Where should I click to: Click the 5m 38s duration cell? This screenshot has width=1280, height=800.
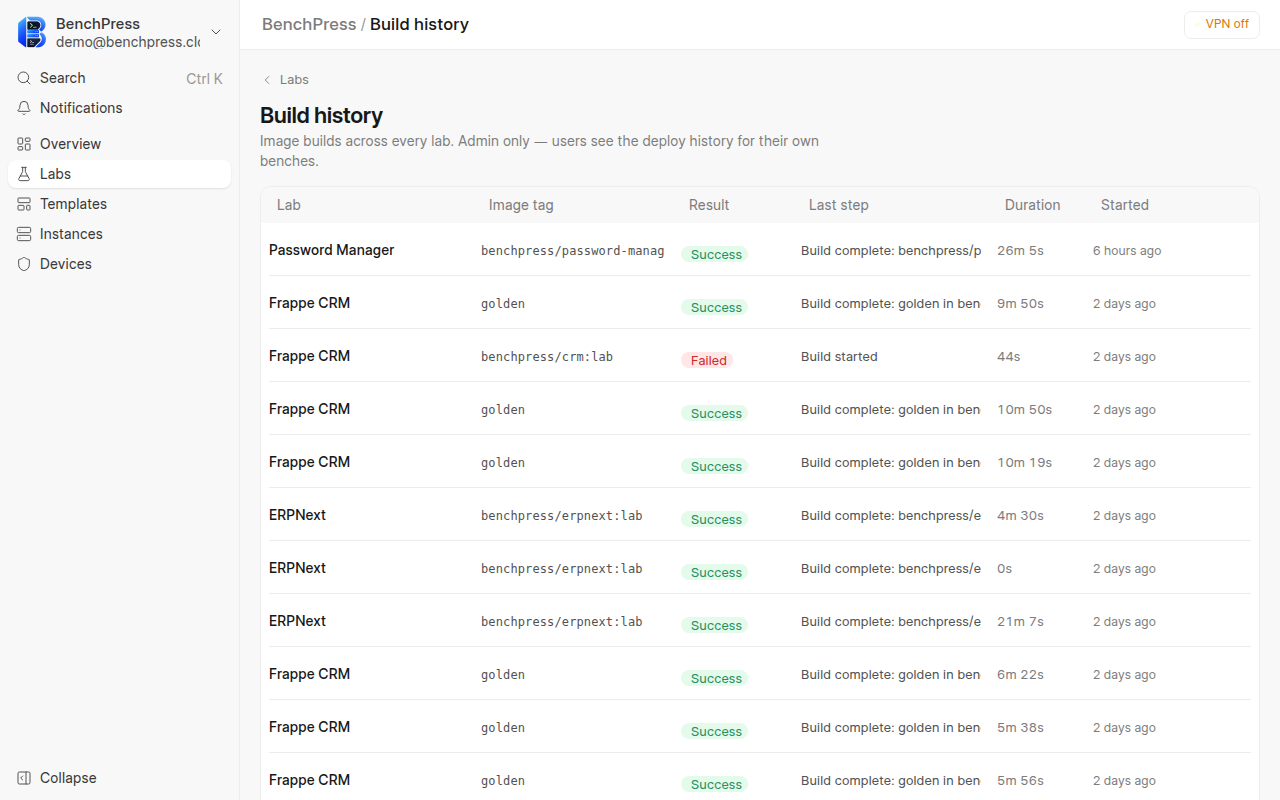[x=1020, y=728]
